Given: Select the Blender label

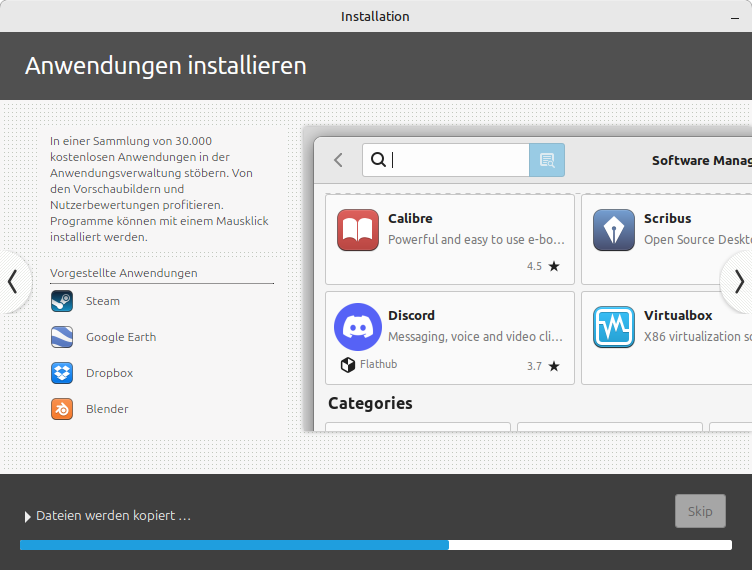Looking at the screenshot, I should (107, 409).
